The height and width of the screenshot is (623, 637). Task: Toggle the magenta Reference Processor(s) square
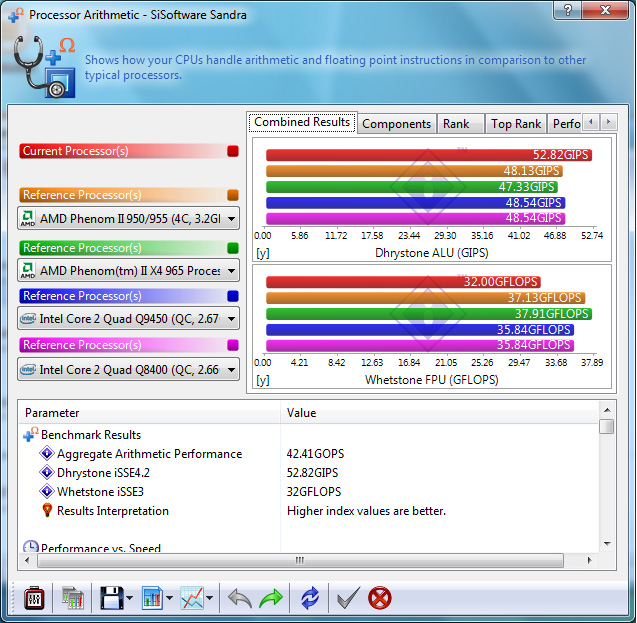tap(233, 345)
